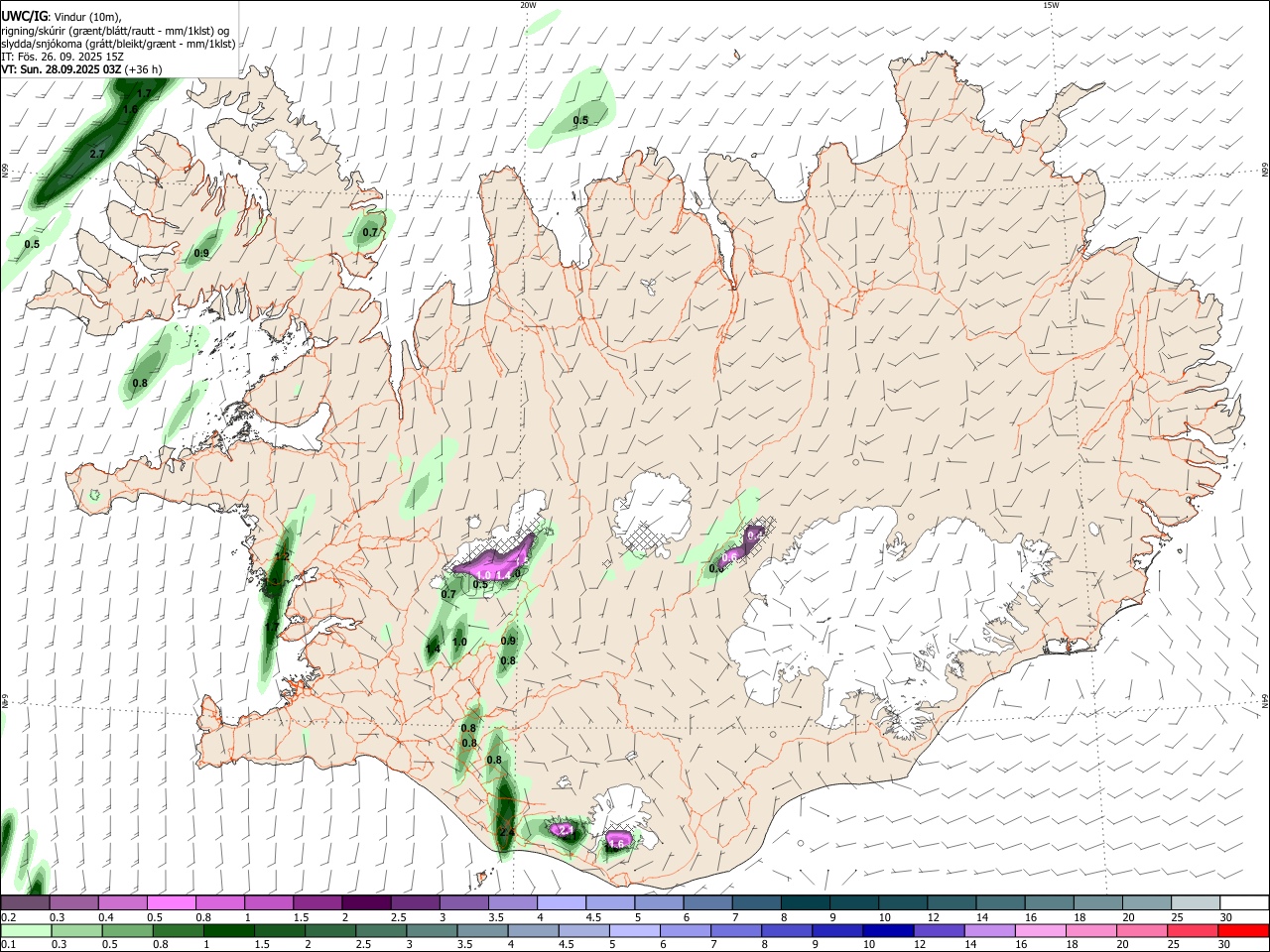
Task: Click the violet swatch starting at 14, lower legend row
Action: coord(989,930)
